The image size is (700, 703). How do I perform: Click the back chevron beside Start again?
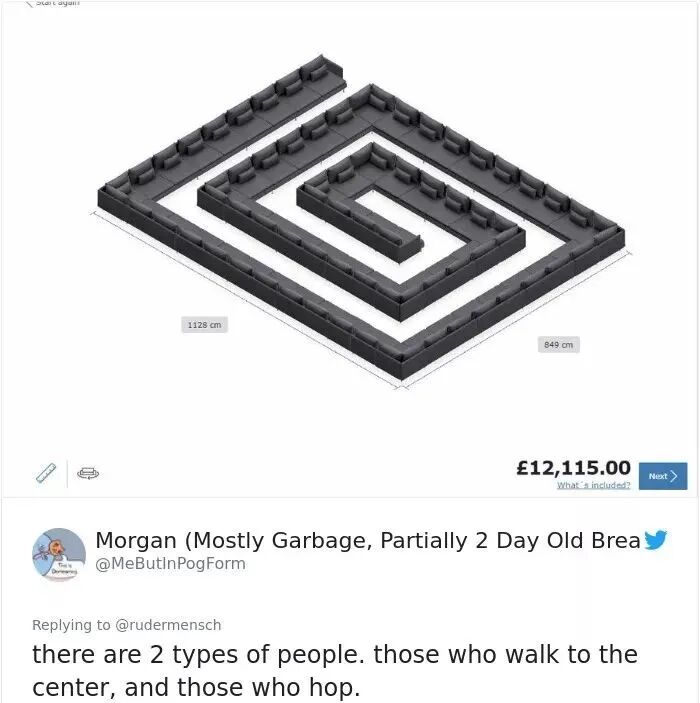pyautogui.click(x=29, y=4)
